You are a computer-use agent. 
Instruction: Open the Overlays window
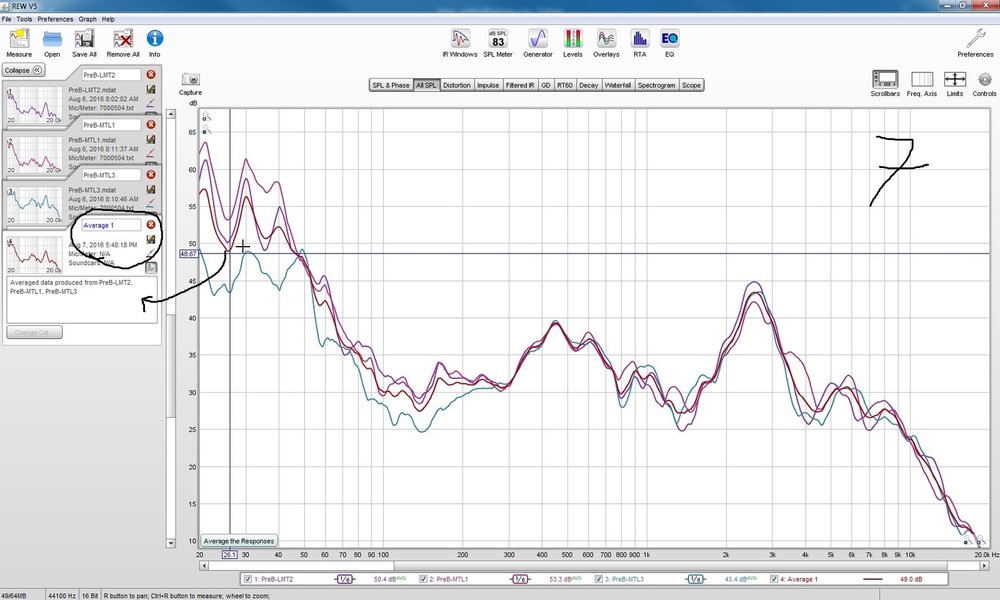606,43
